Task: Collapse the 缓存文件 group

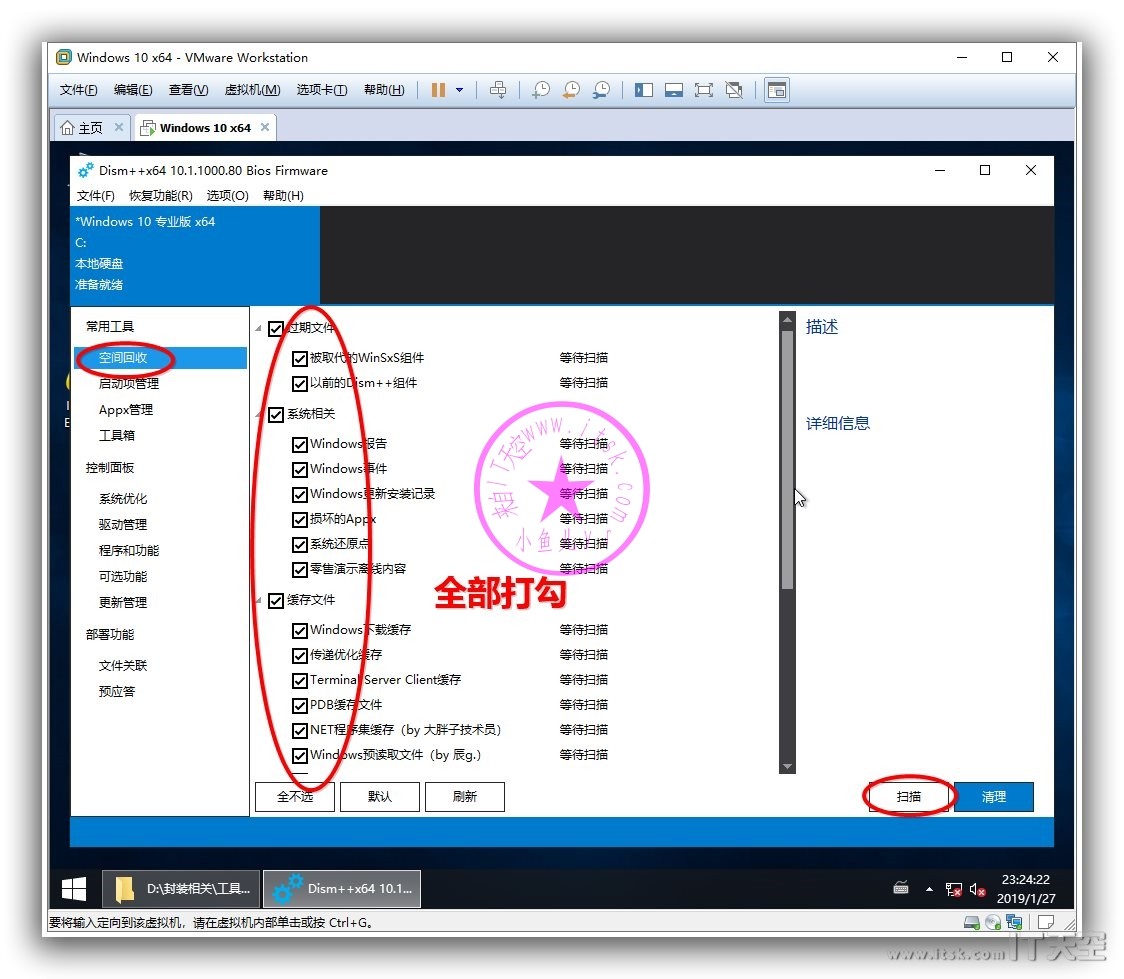Action: [258, 600]
